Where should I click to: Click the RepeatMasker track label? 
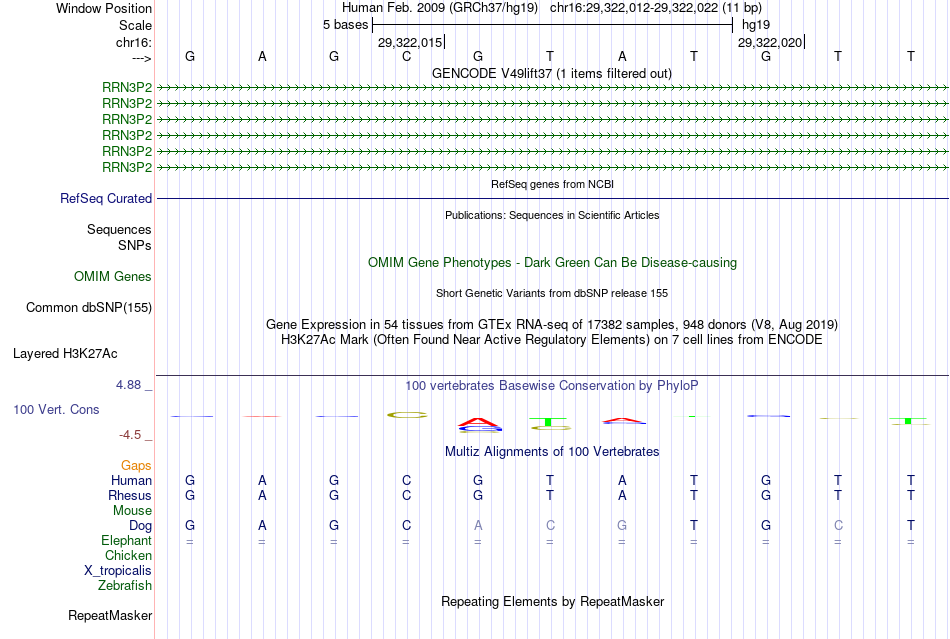click(110, 615)
